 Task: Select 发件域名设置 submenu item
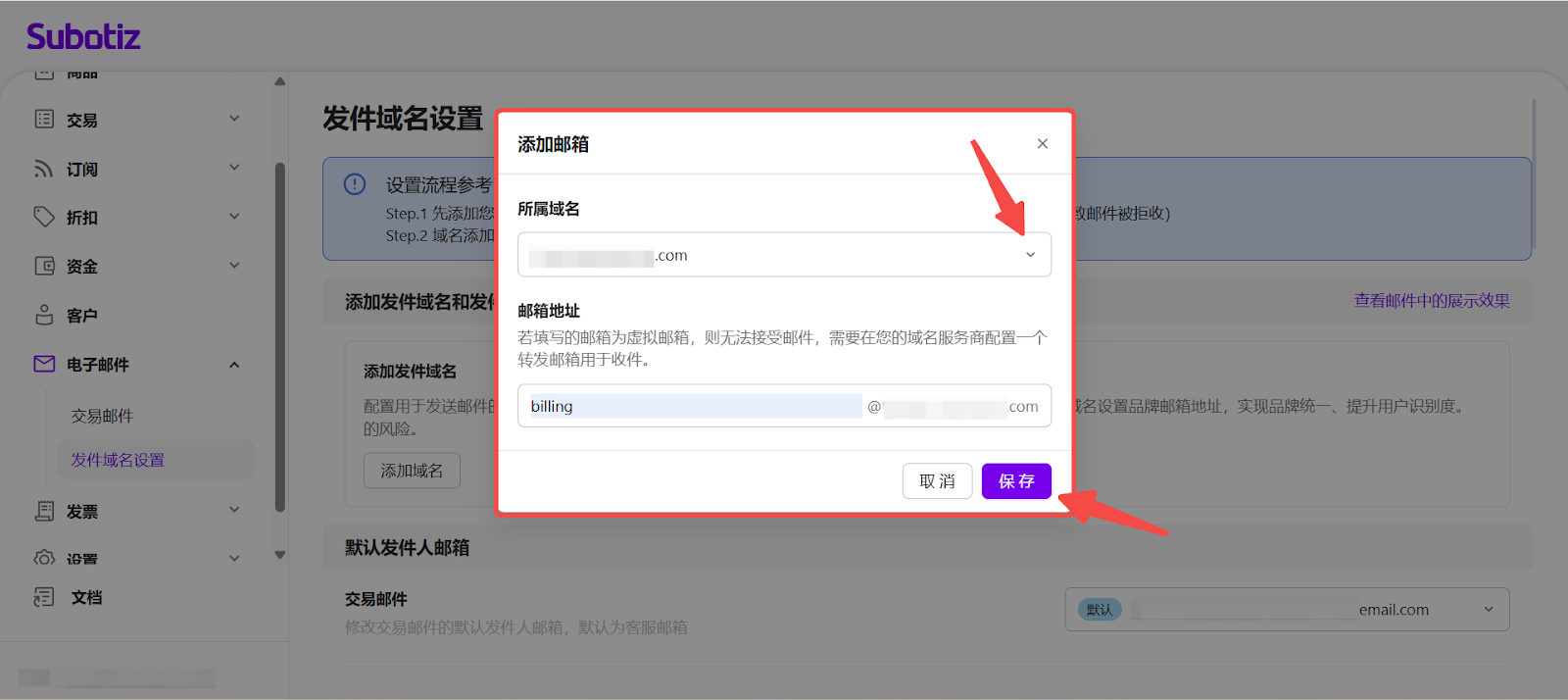[x=118, y=460]
